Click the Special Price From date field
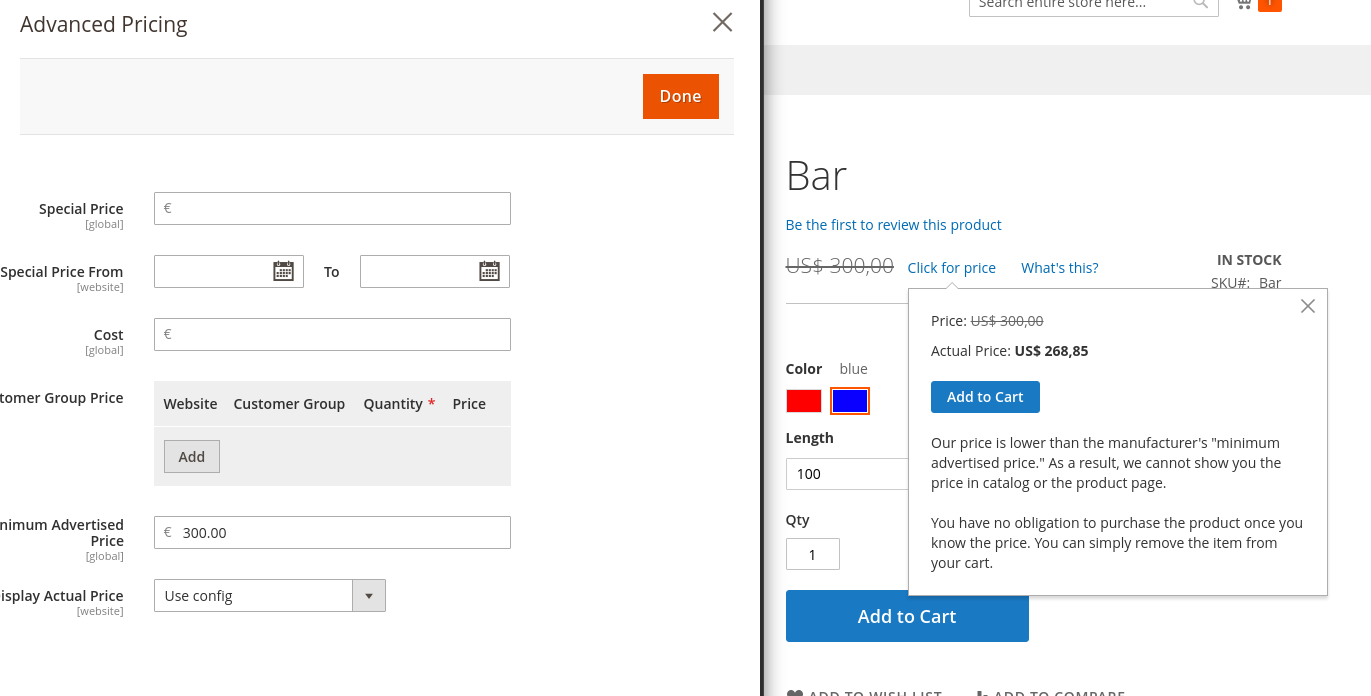 point(229,271)
